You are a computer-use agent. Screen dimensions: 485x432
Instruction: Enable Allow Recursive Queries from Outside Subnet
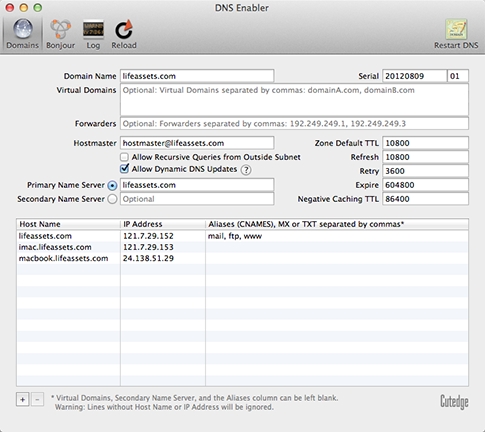click(124, 157)
